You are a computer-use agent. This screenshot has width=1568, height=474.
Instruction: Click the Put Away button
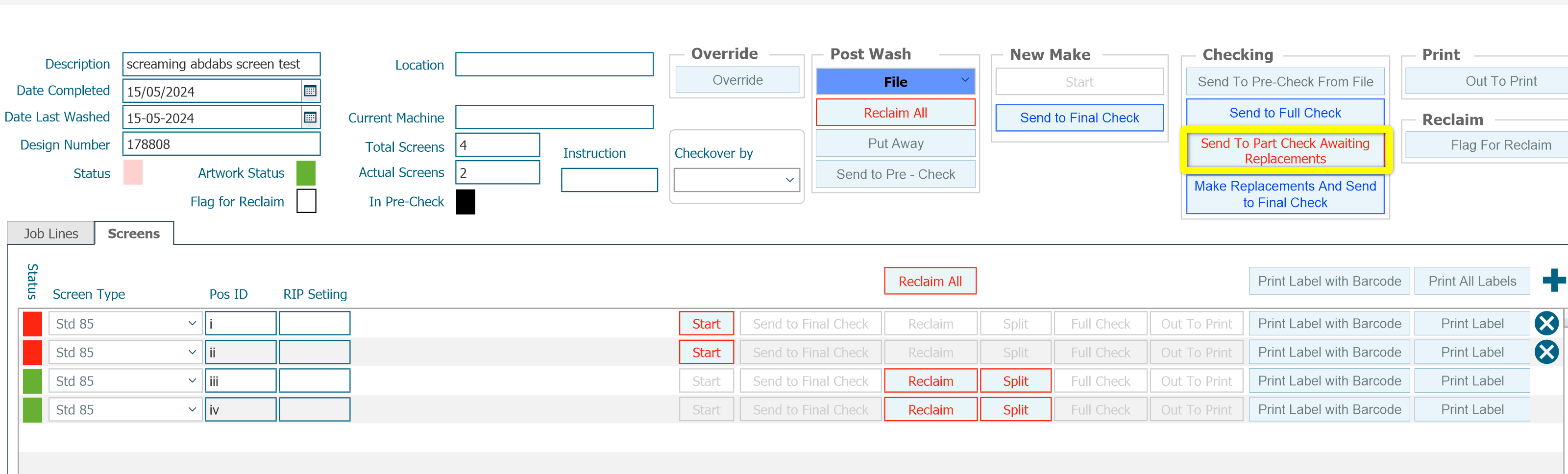point(895,143)
